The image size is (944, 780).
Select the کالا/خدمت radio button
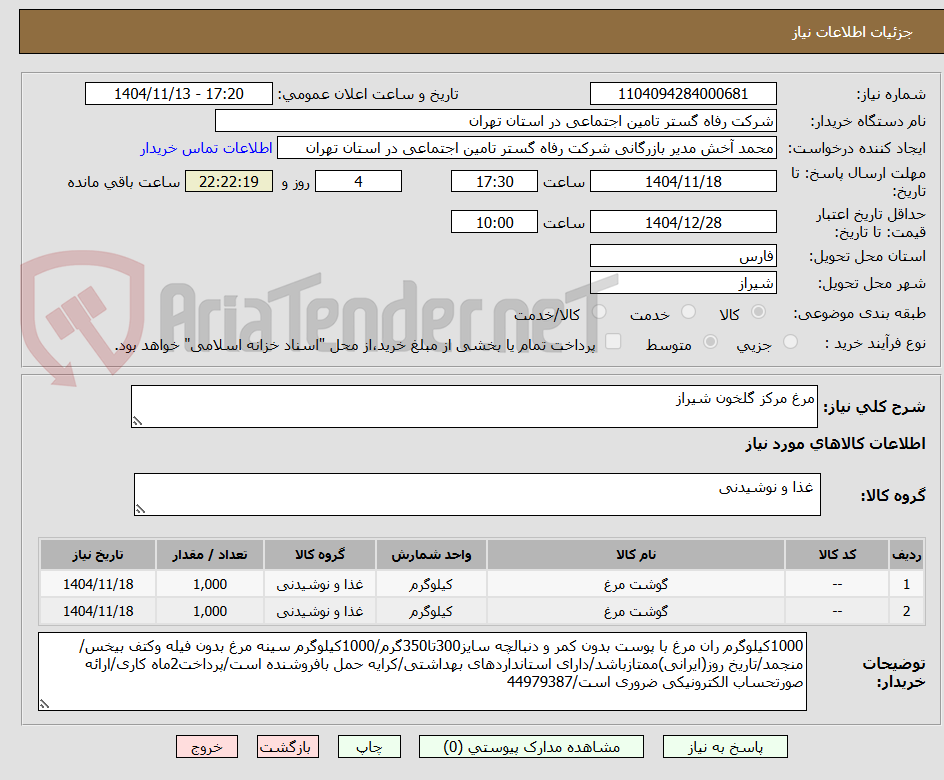coord(599,312)
